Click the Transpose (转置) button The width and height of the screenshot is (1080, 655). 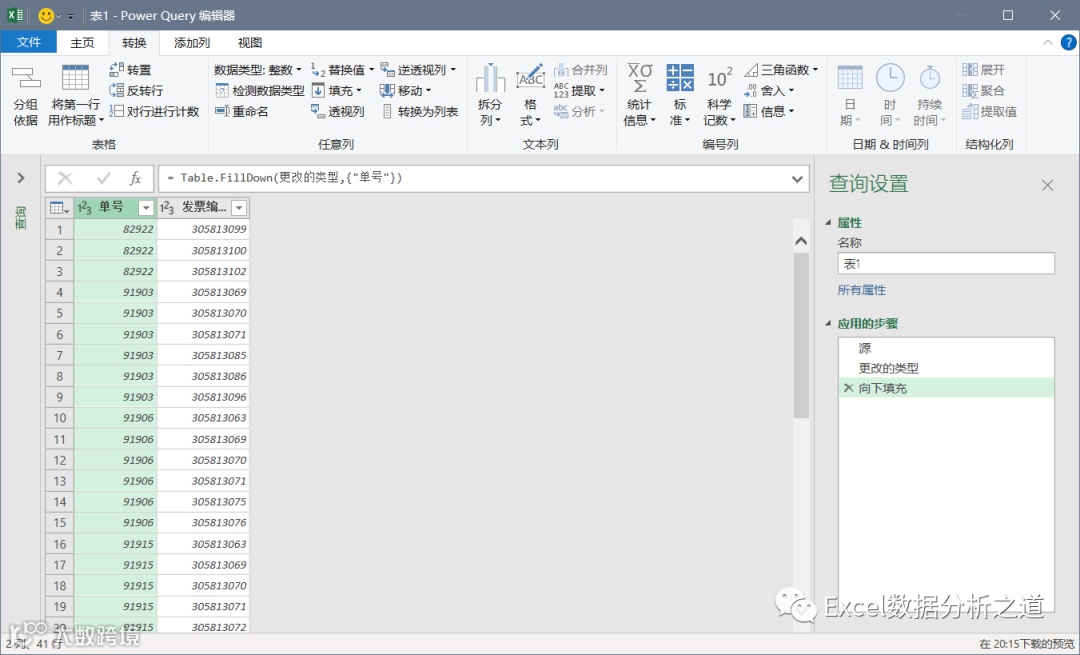(x=130, y=70)
